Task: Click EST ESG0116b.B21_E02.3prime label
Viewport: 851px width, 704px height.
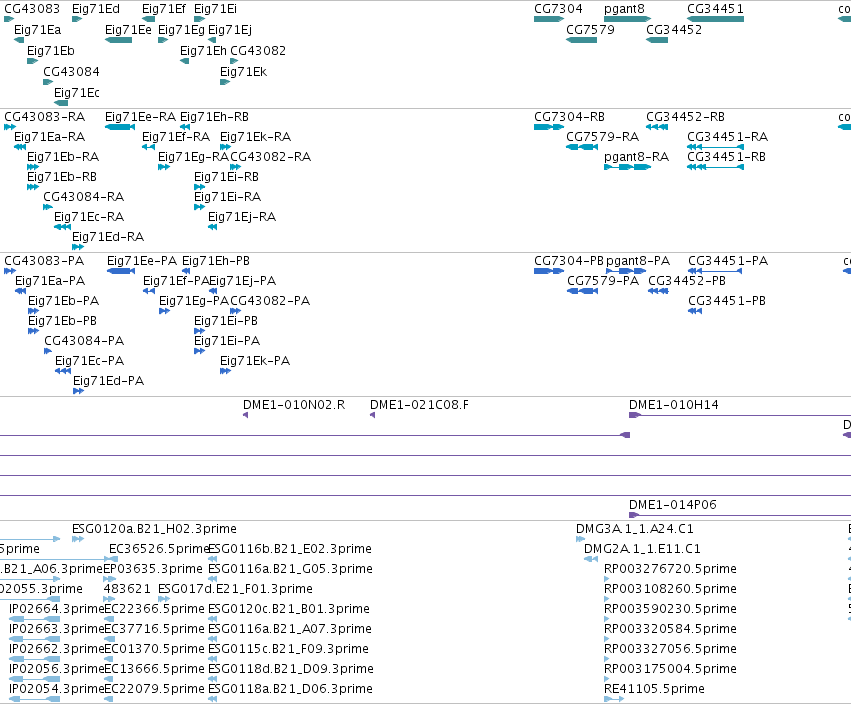Action: 290,549
